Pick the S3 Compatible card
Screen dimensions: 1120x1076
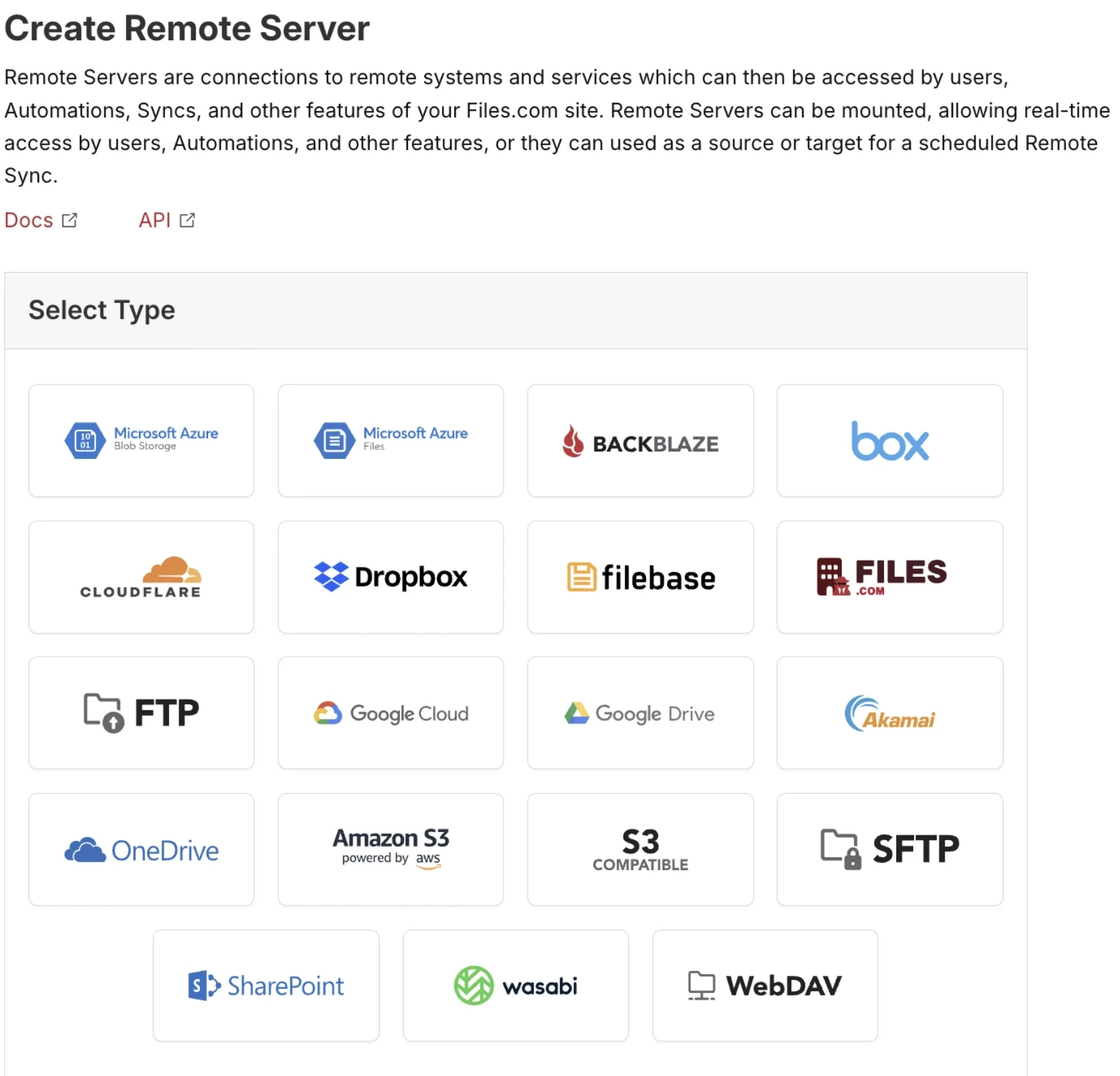pyautogui.click(x=640, y=850)
